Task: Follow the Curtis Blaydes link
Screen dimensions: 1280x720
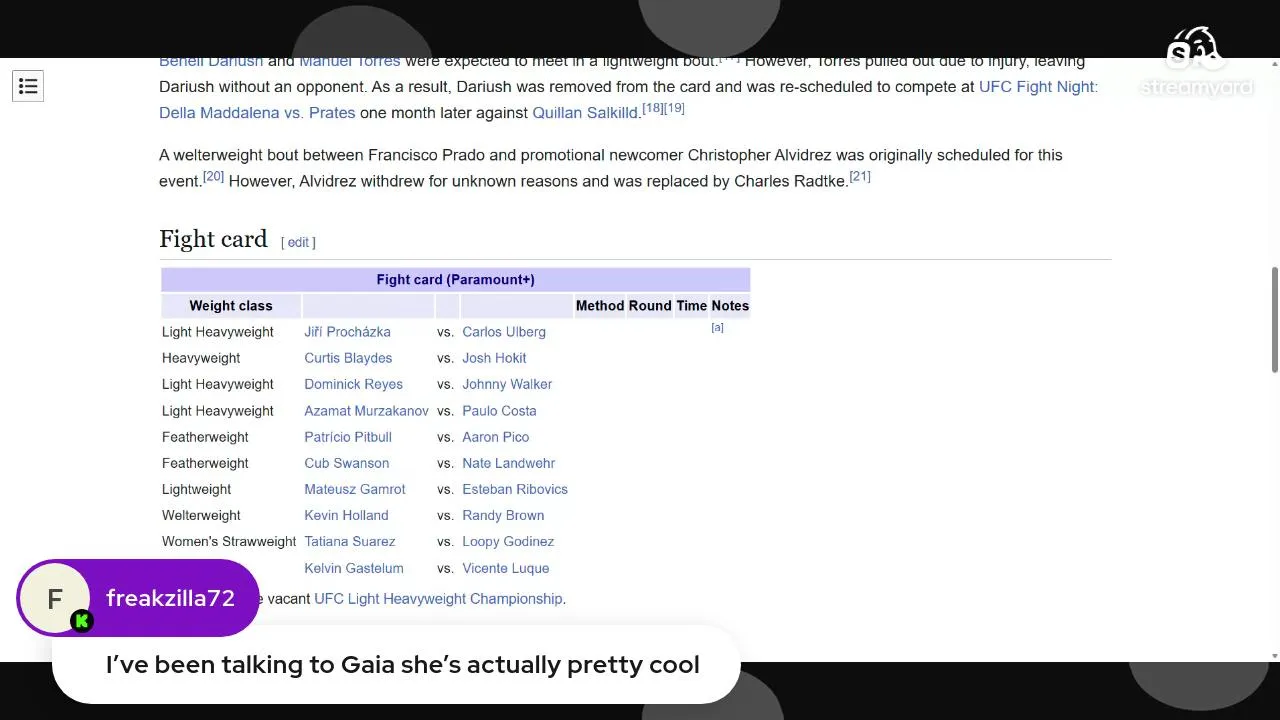Action: pyautogui.click(x=348, y=358)
